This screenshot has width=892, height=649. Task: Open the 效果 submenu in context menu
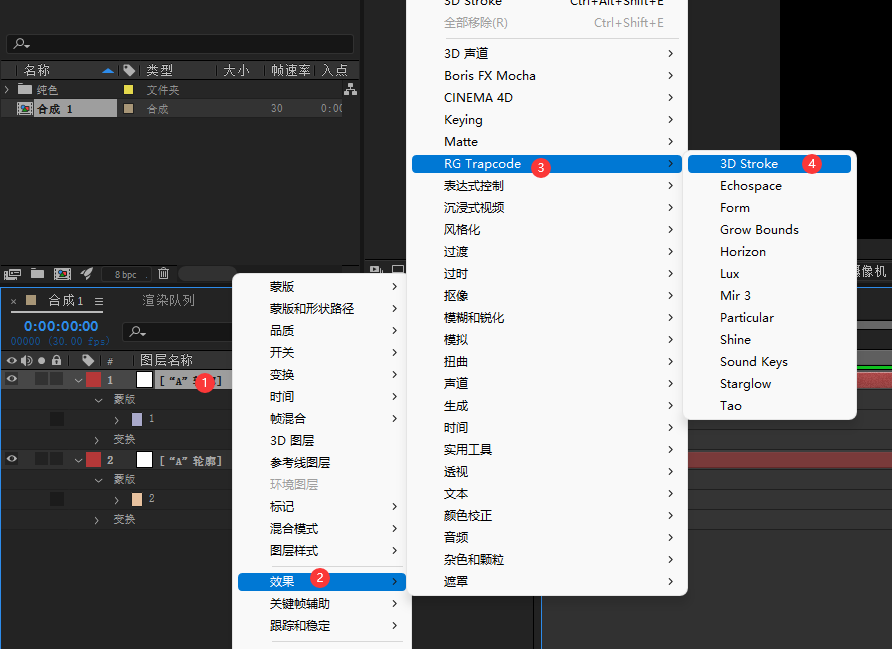coord(321,581)
